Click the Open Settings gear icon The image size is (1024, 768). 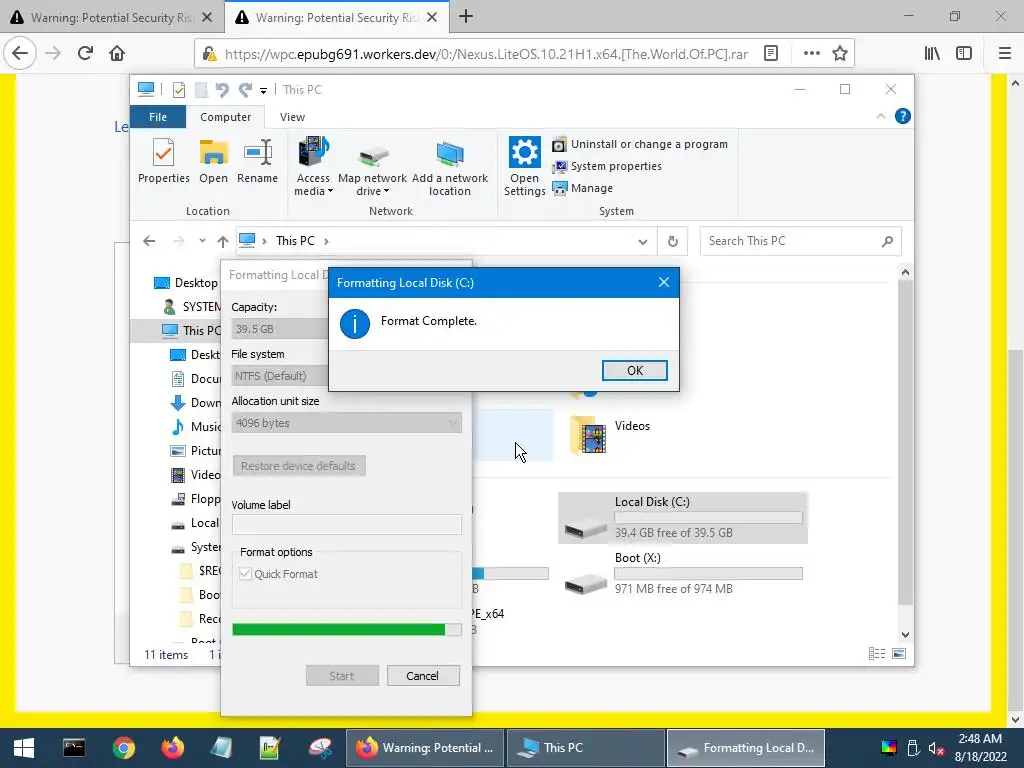click(524, 167)
